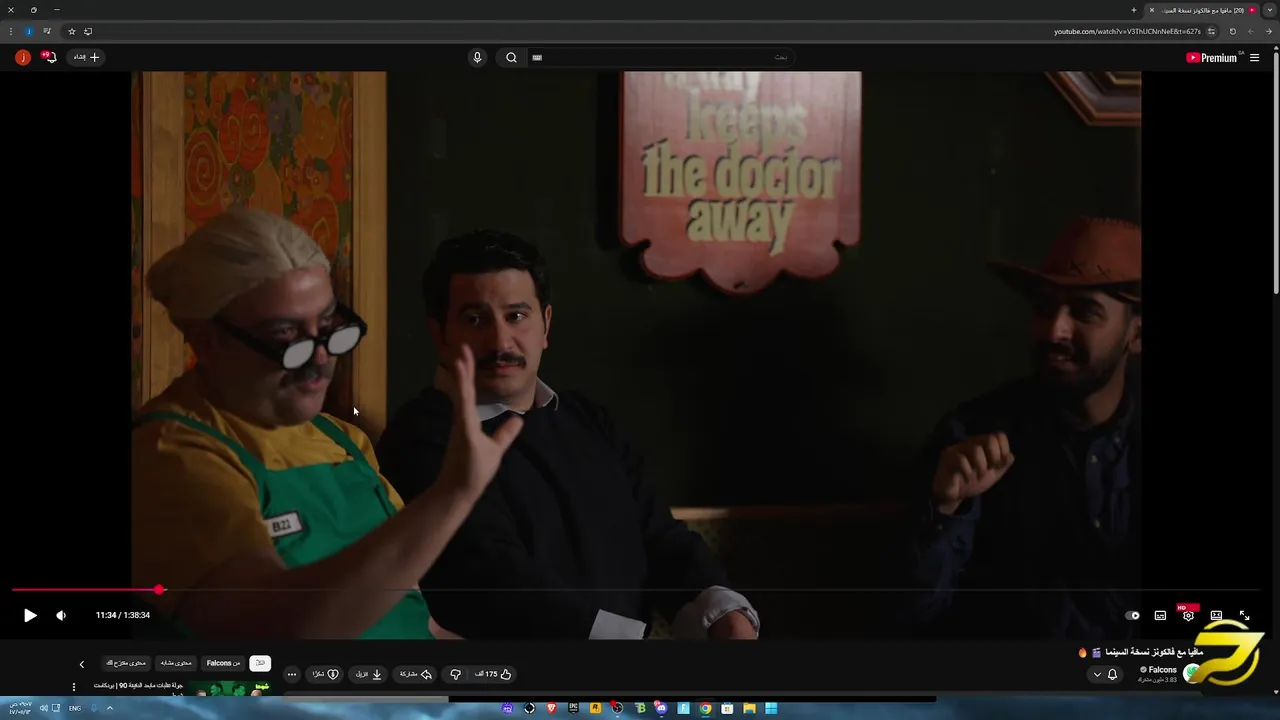Open new browser tab
The height and width of the screenshot is (720, 1280).
pyautogui.click(x=1134, y=10)
